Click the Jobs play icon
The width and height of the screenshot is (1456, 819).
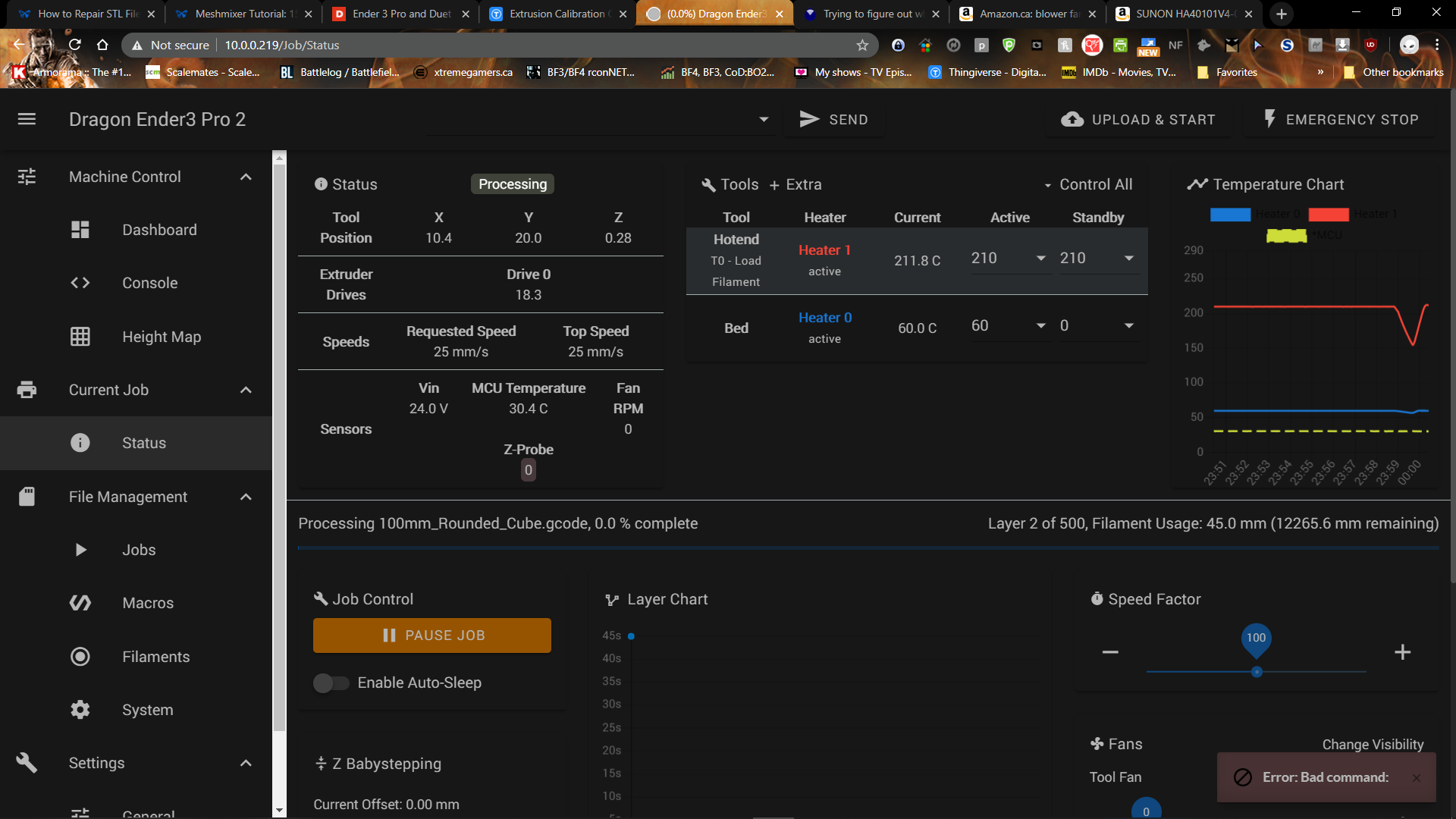pyautogui.click(x=80, y=550)
